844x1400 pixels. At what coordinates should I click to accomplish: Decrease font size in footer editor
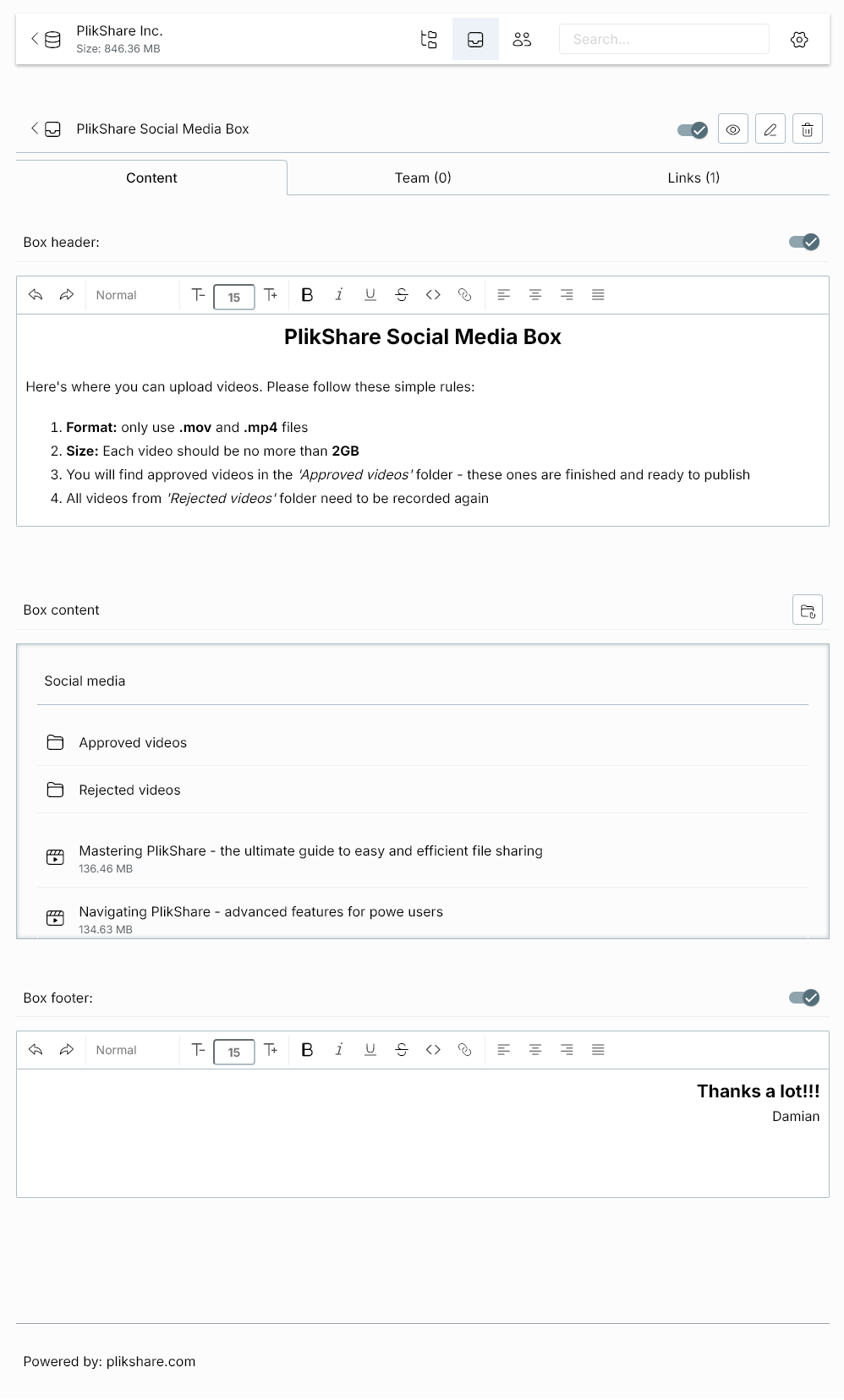tap(198, 1050)
